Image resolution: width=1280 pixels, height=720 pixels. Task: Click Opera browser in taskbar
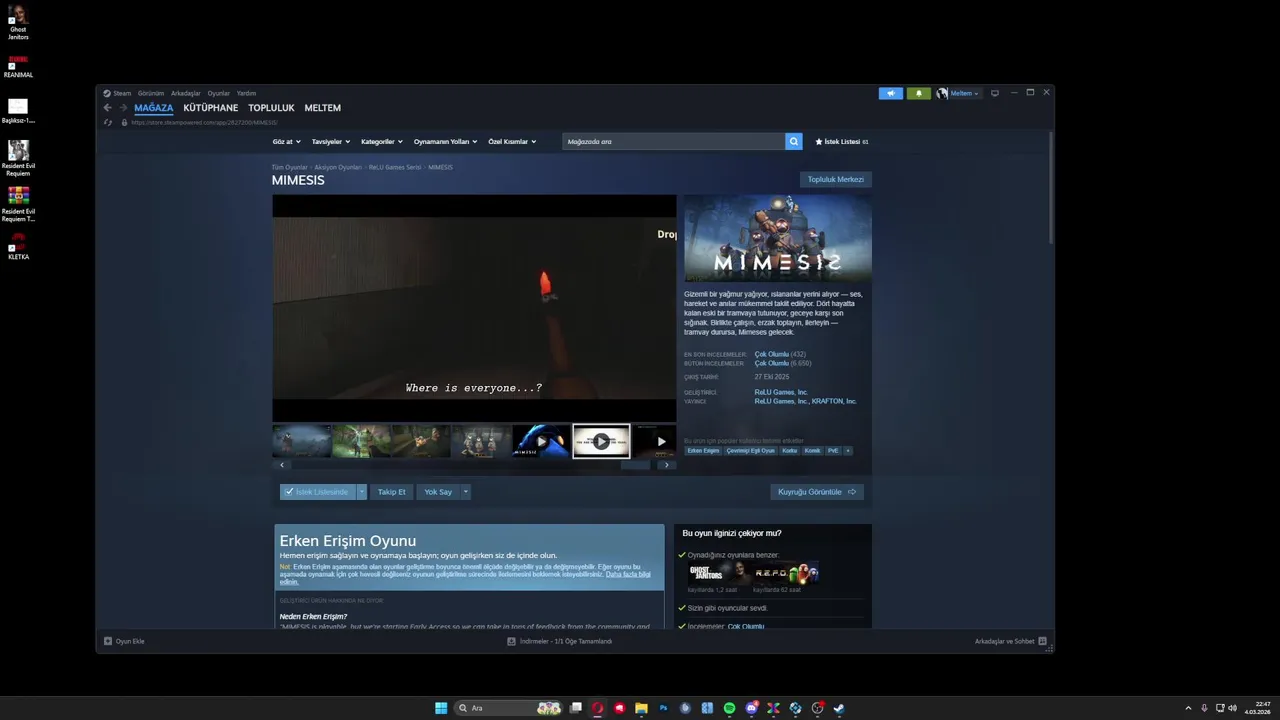click(x=597, y=708)
